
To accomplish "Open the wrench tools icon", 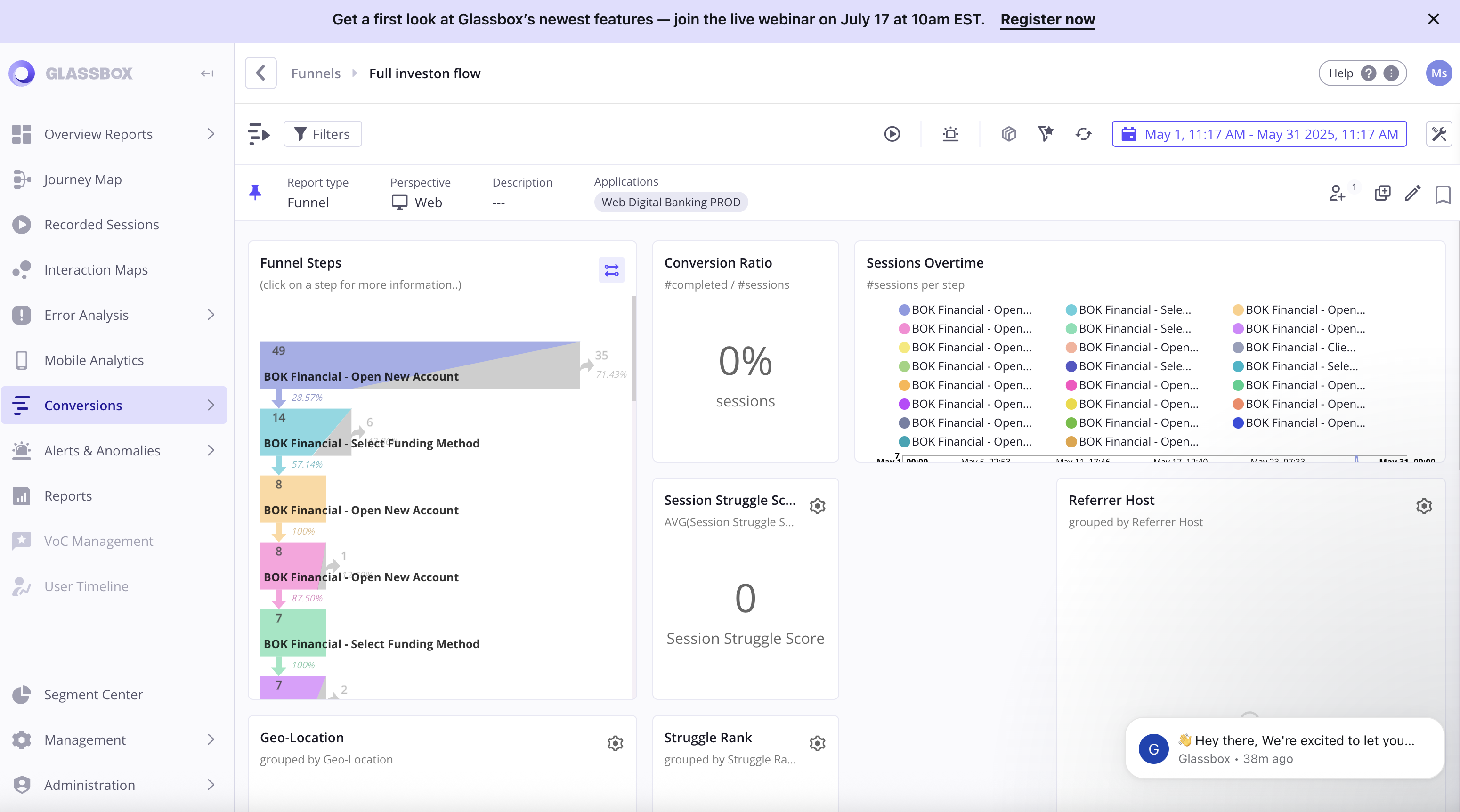I will 1439,134.
